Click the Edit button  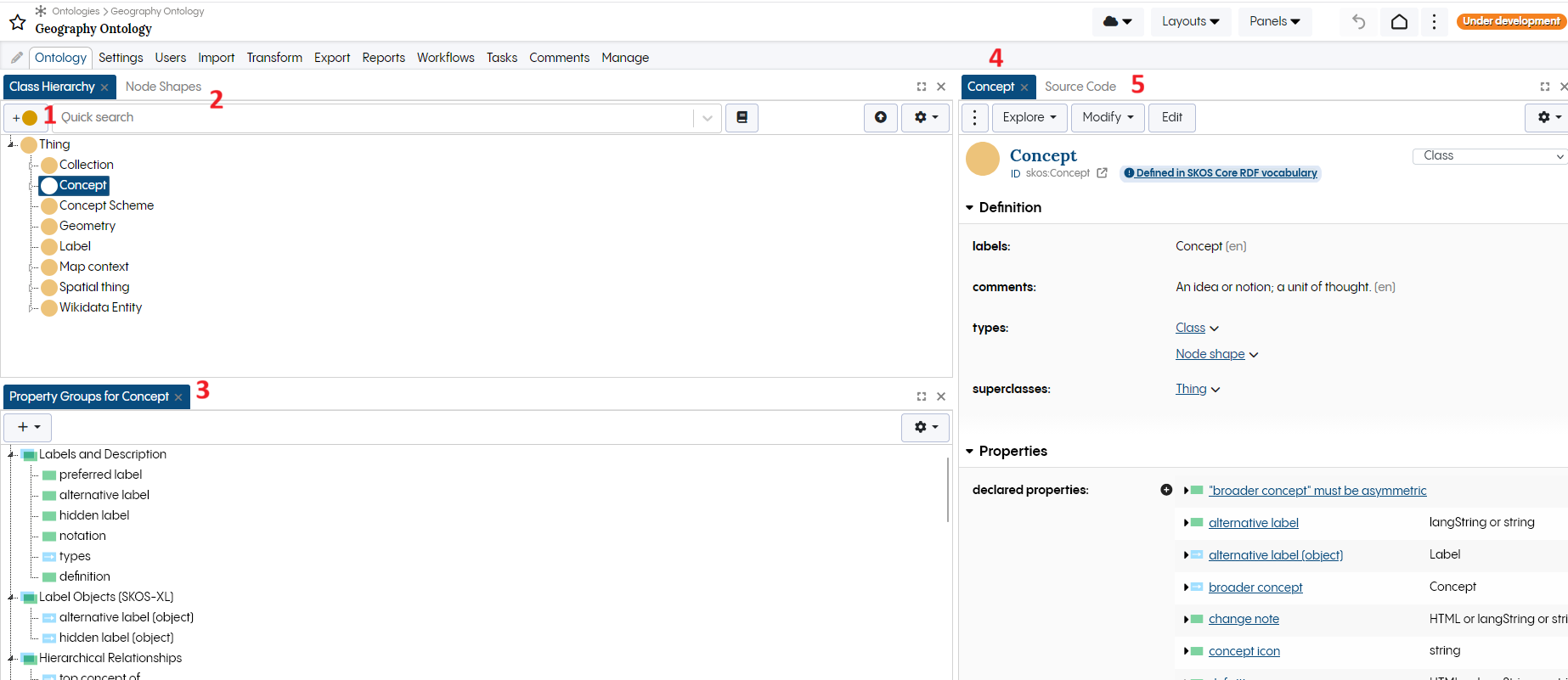pos(1172,117)
